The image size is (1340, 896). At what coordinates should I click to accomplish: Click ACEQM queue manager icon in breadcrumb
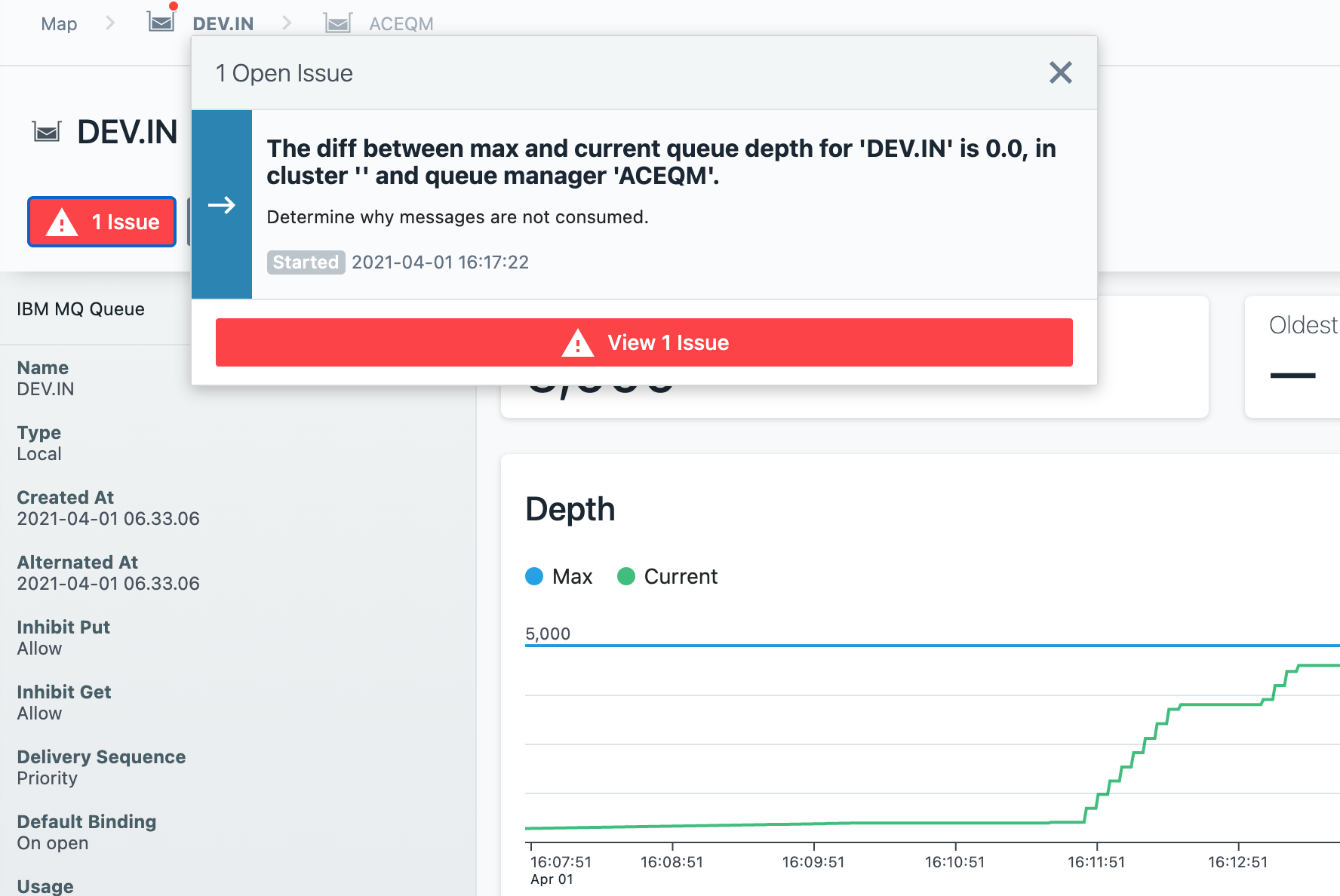338,23
